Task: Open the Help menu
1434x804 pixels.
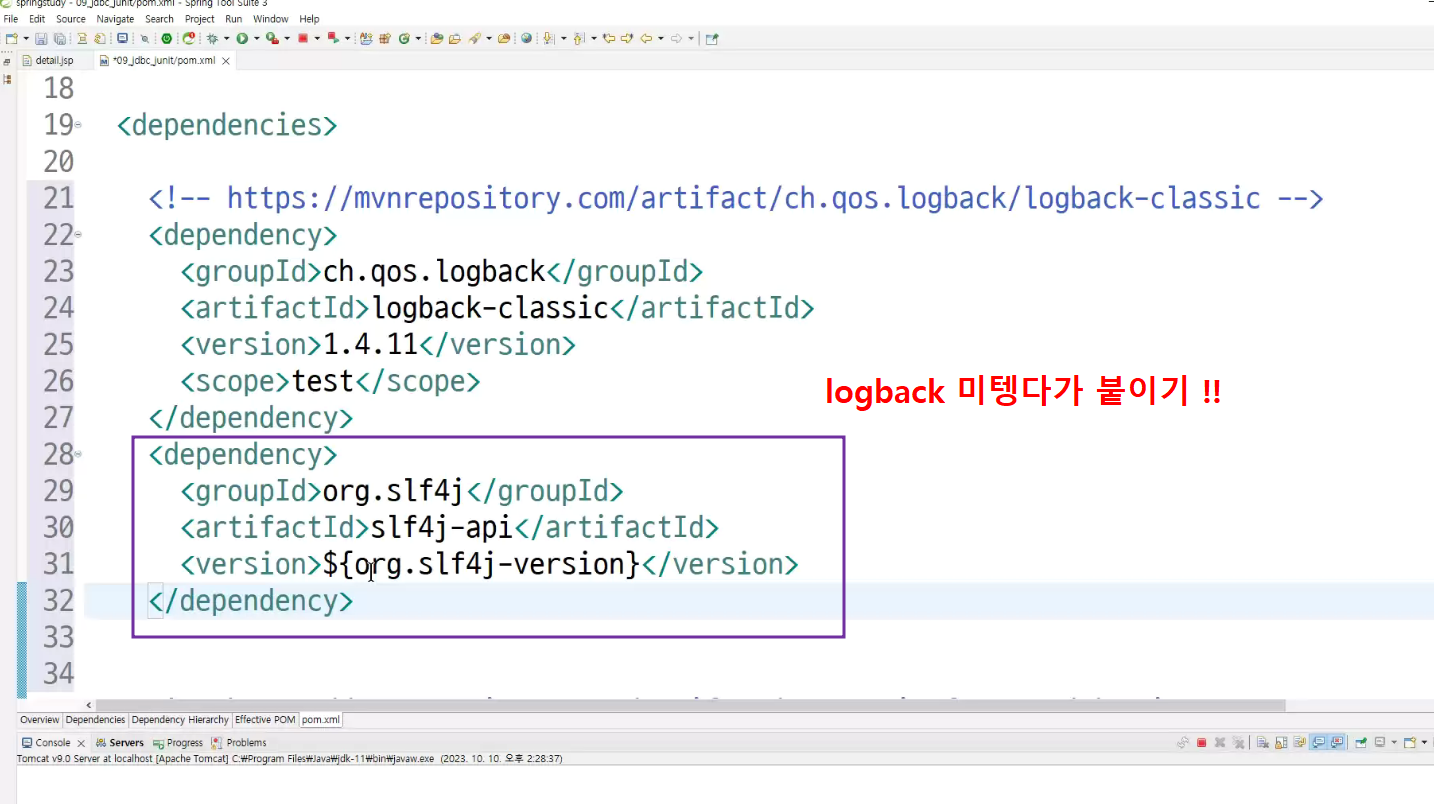Action: point(310,19)
